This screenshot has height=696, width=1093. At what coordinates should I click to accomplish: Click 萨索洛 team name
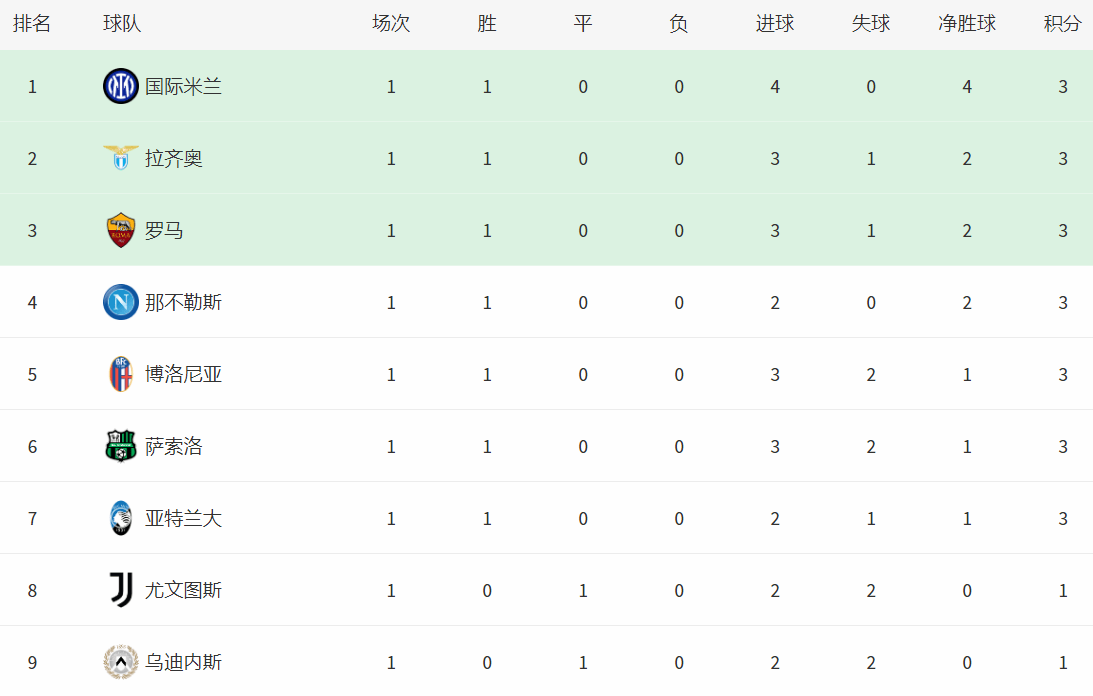click(174, 446)
